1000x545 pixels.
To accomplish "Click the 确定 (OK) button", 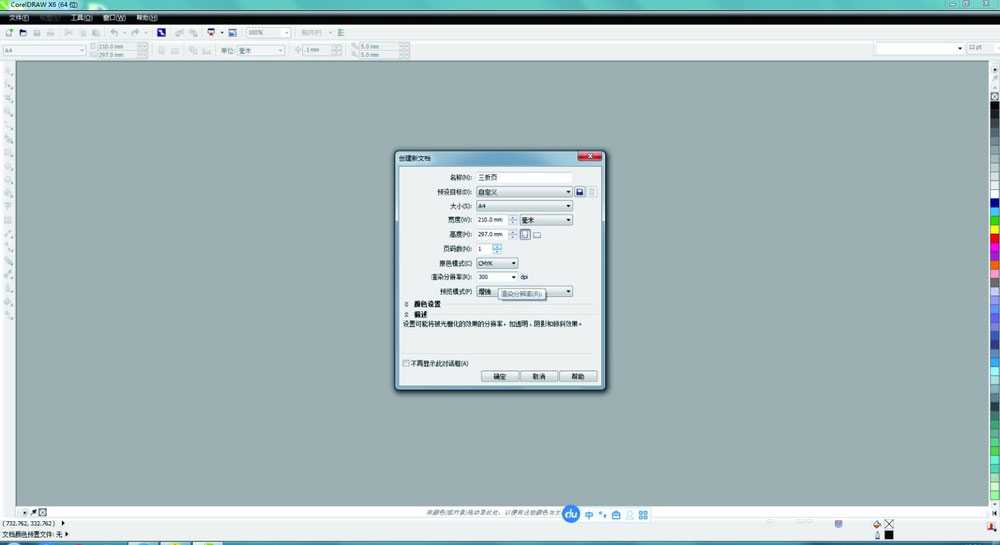I will tap(500, 377).
